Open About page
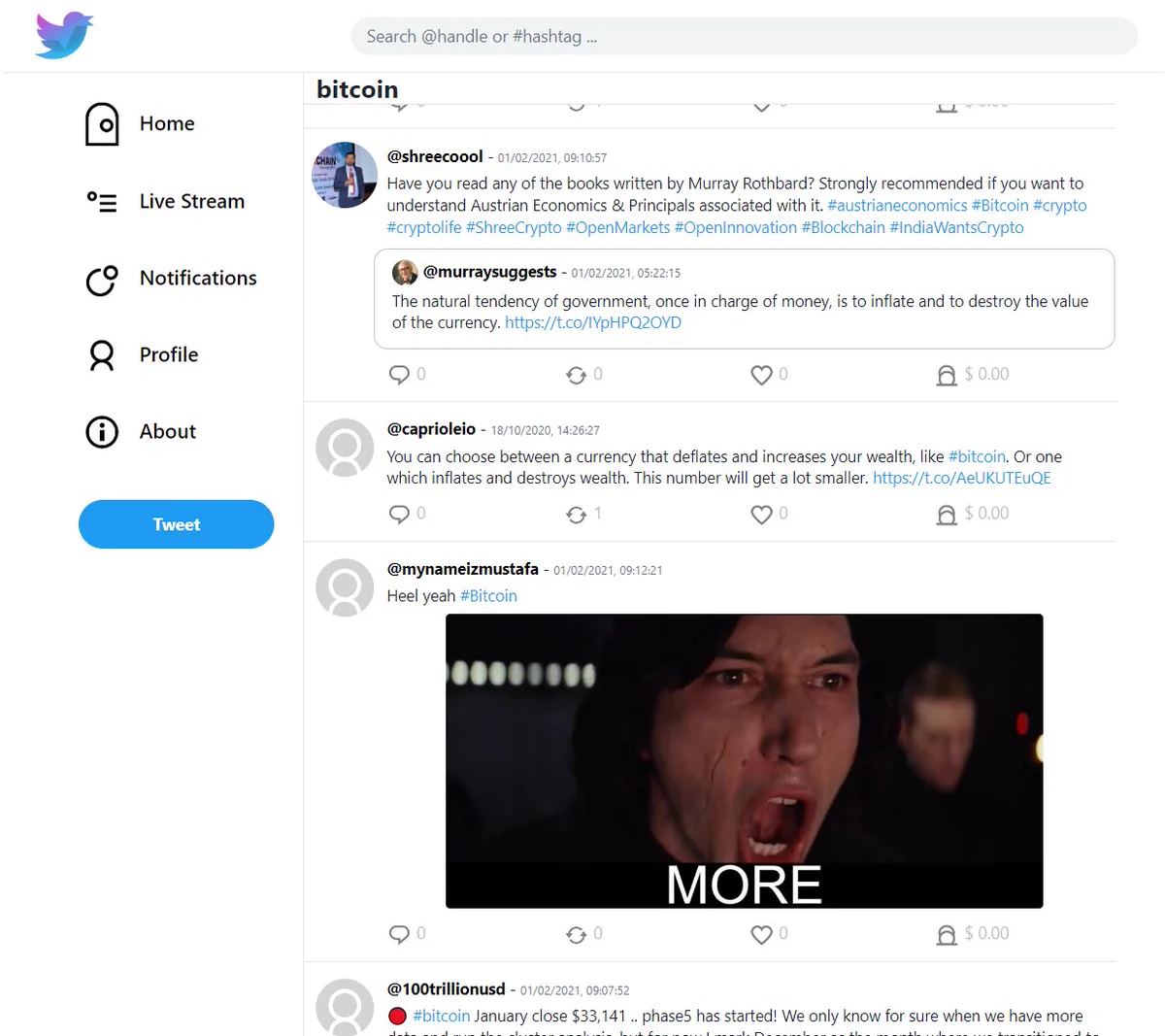Image resolution: width=1165 pixels, height=1036 pixels. pyautogui.click(x=168, y=431)
